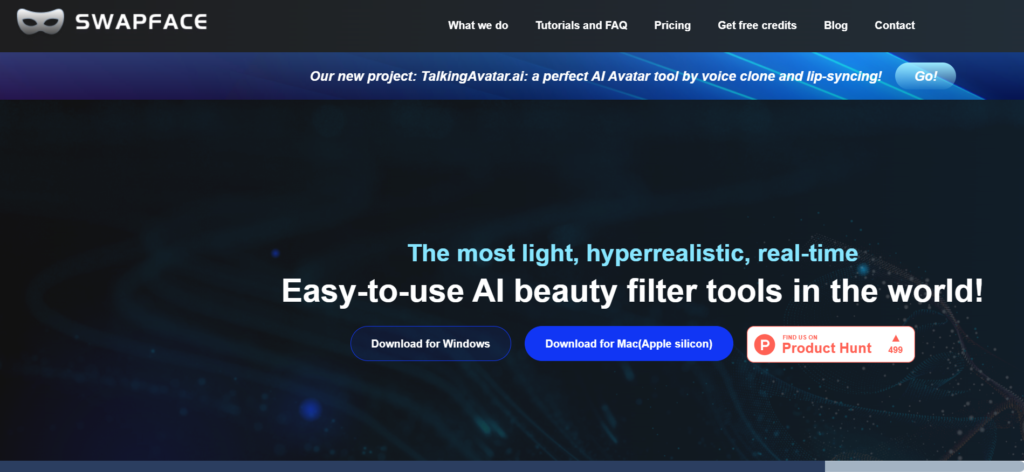Open Get free credits link
1024x472 pixels.
tap(757, 25)
